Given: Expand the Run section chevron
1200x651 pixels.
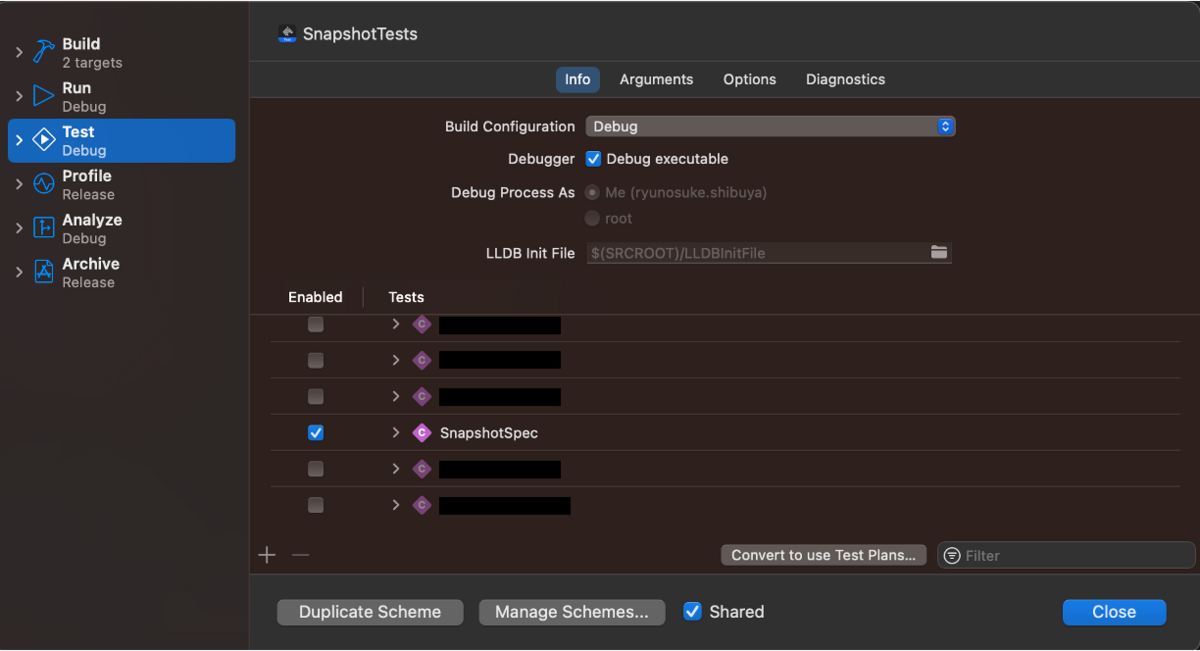Looking at the screenshot, I should pyautogui.click(x=19, y=96).
